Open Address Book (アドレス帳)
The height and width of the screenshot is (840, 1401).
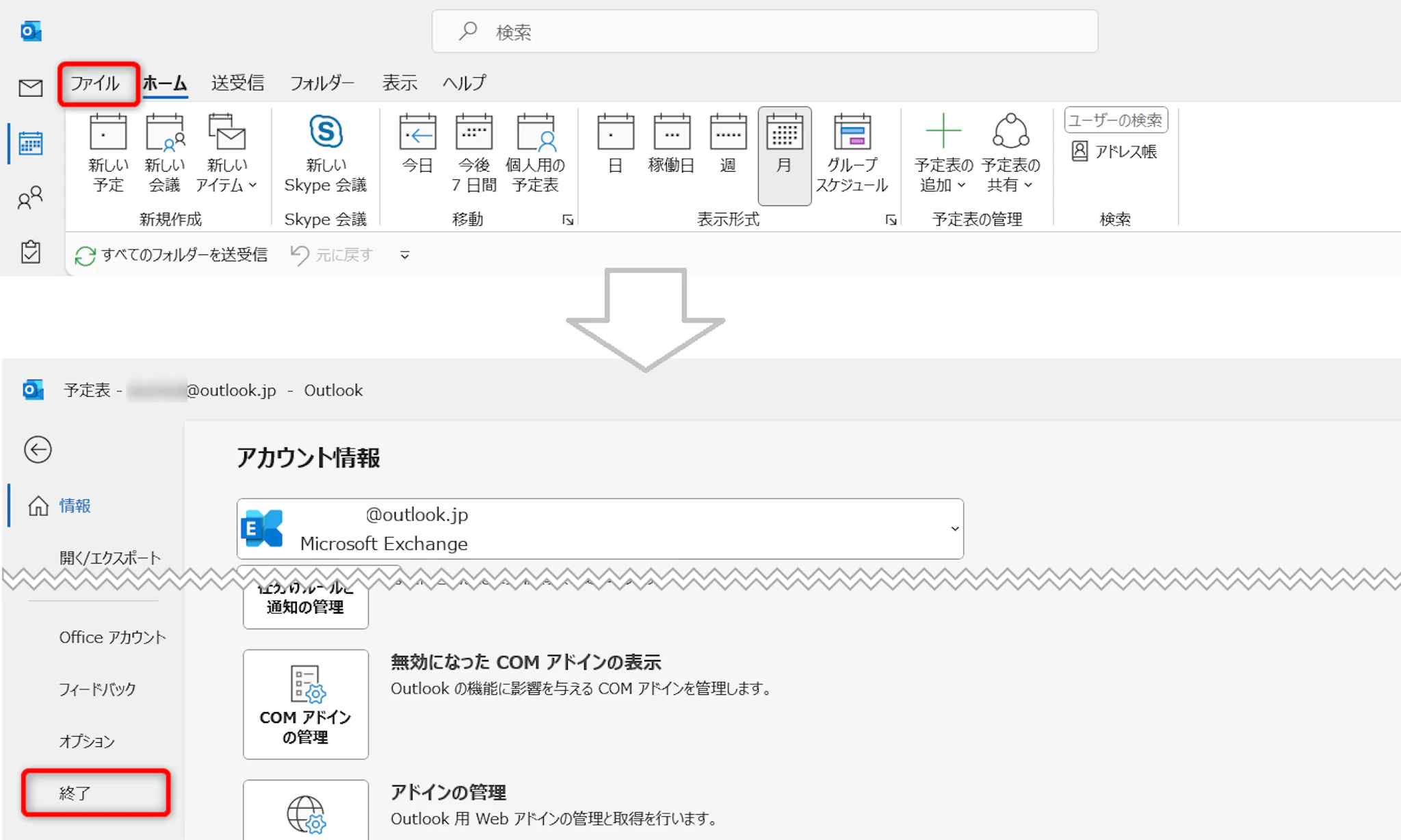[1115, 151]
